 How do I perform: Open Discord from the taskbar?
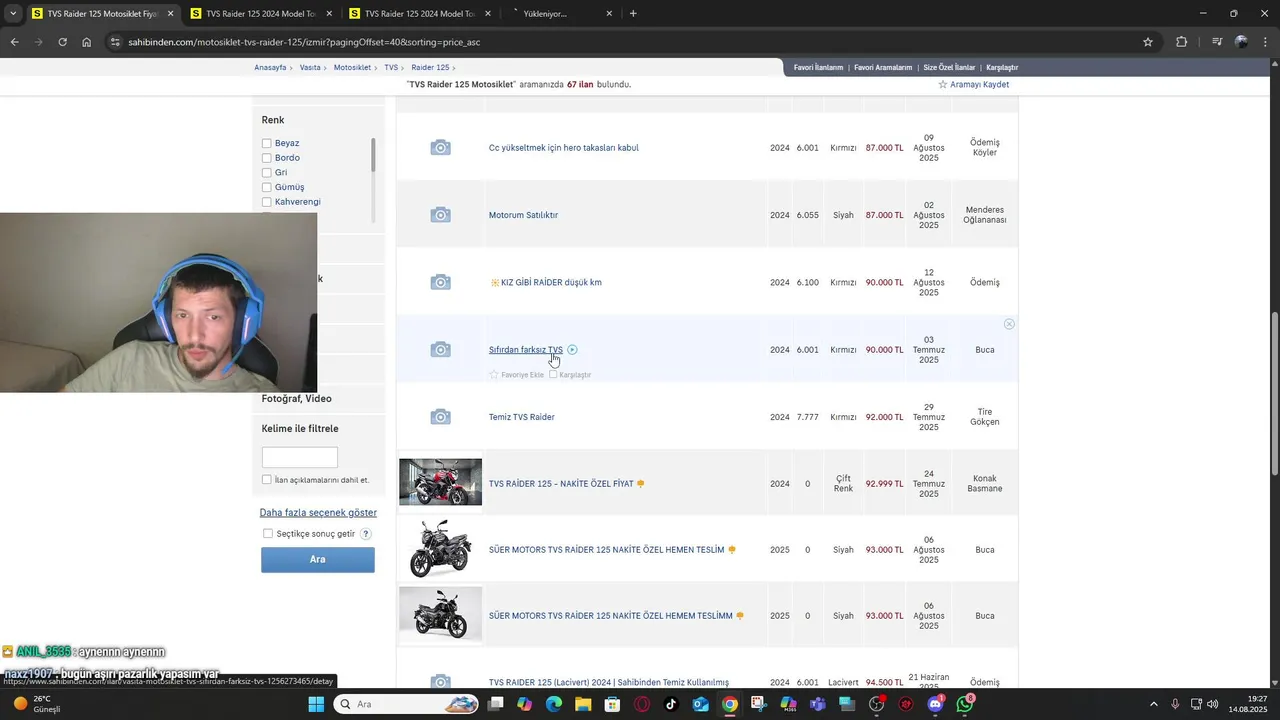(936, 704)
